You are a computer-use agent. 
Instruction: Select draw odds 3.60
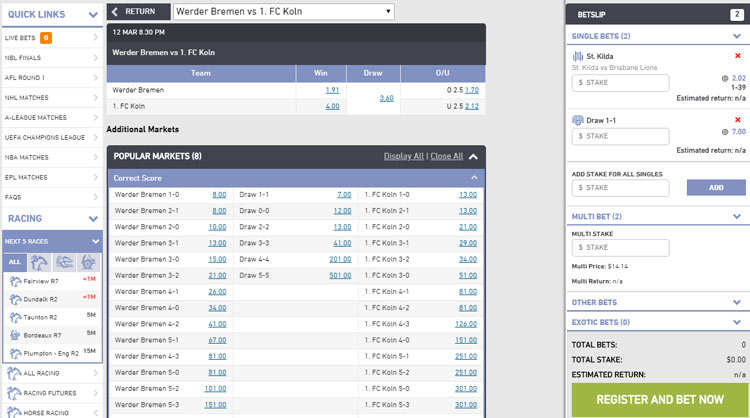pyautogui.click(x=386, y=98)
